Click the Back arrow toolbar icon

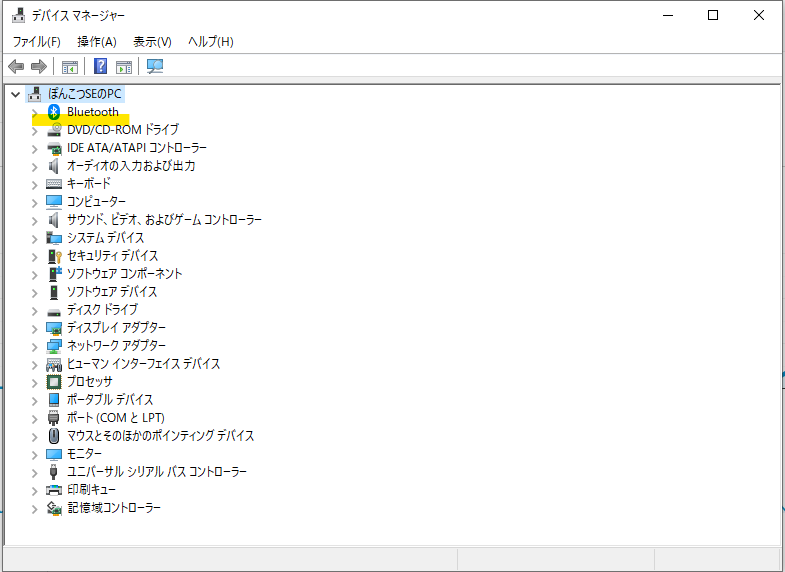[16, 66]
